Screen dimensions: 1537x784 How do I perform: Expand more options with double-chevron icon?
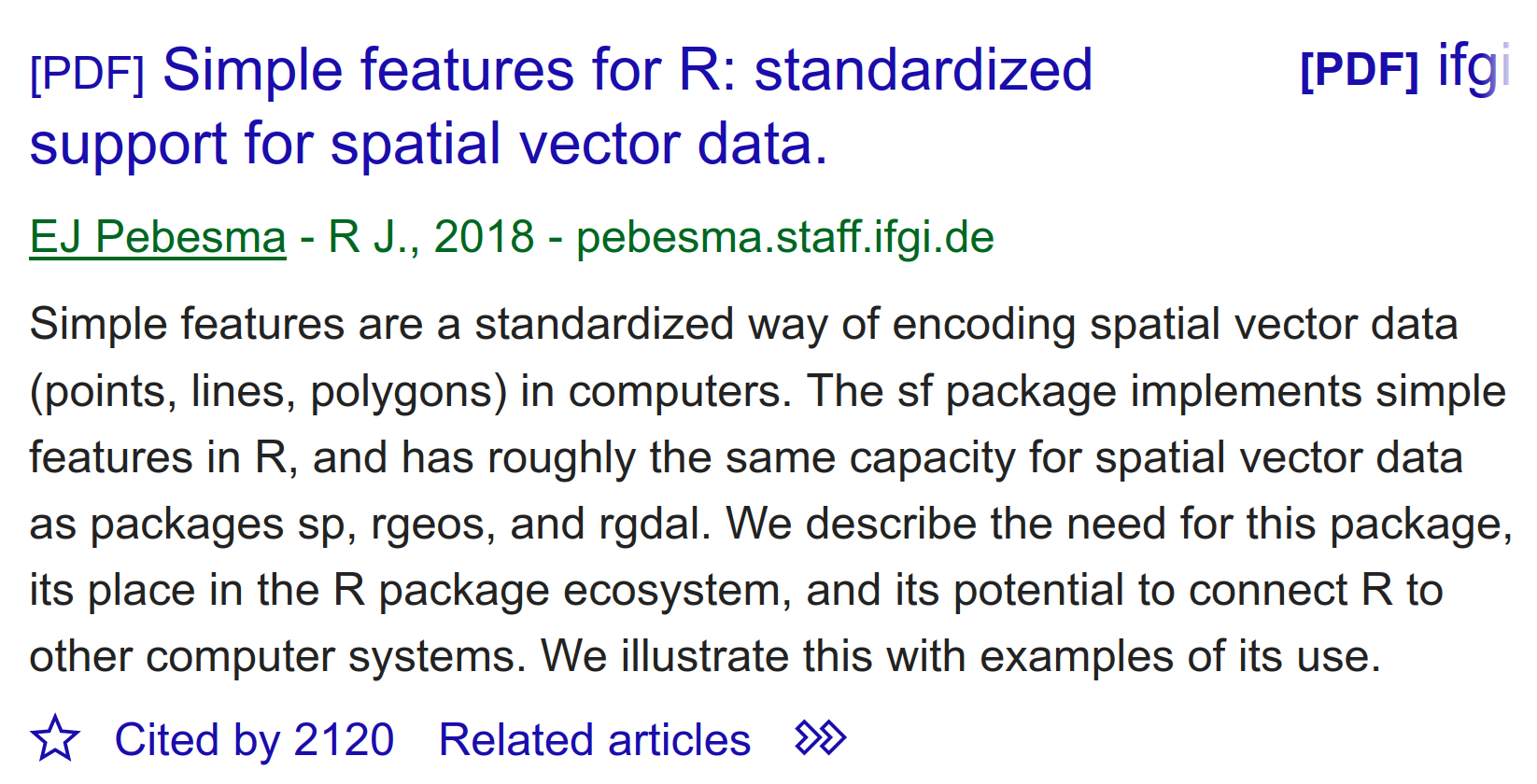[820, 738]
